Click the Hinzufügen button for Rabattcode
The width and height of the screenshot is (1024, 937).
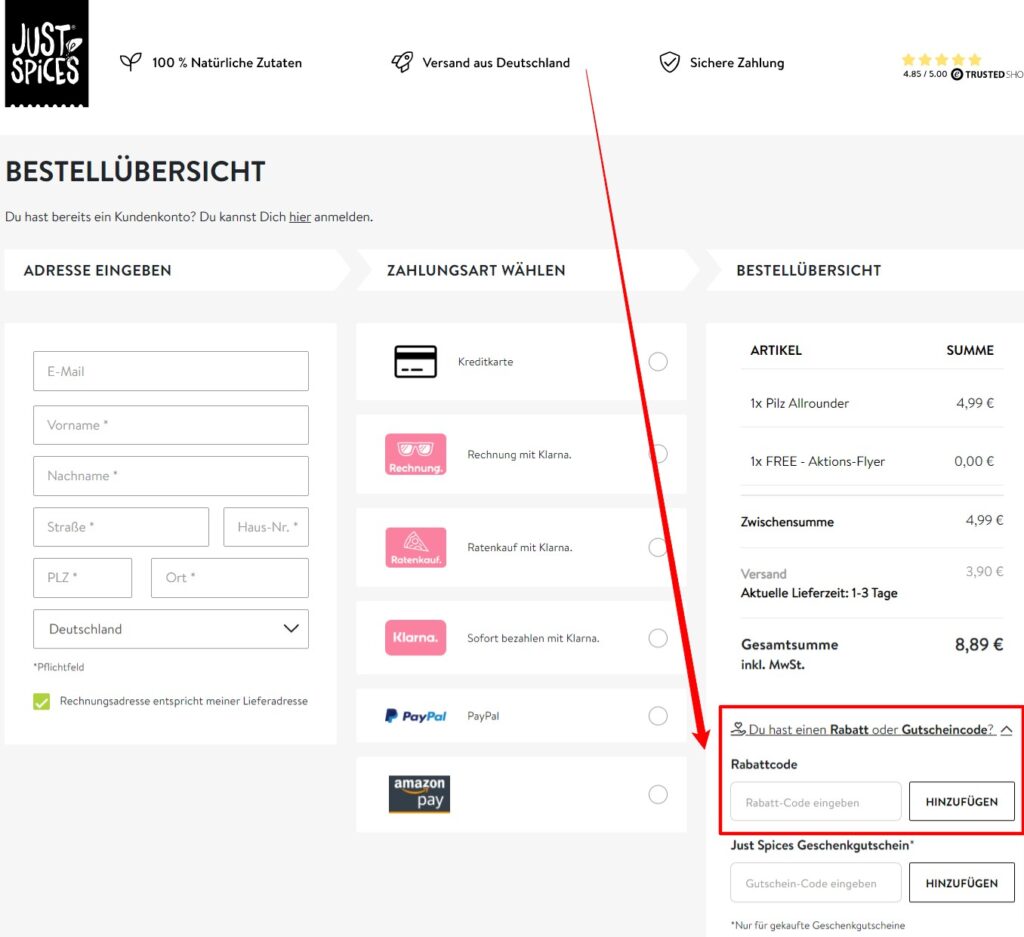pyautogui.click(x=961, y=801)
